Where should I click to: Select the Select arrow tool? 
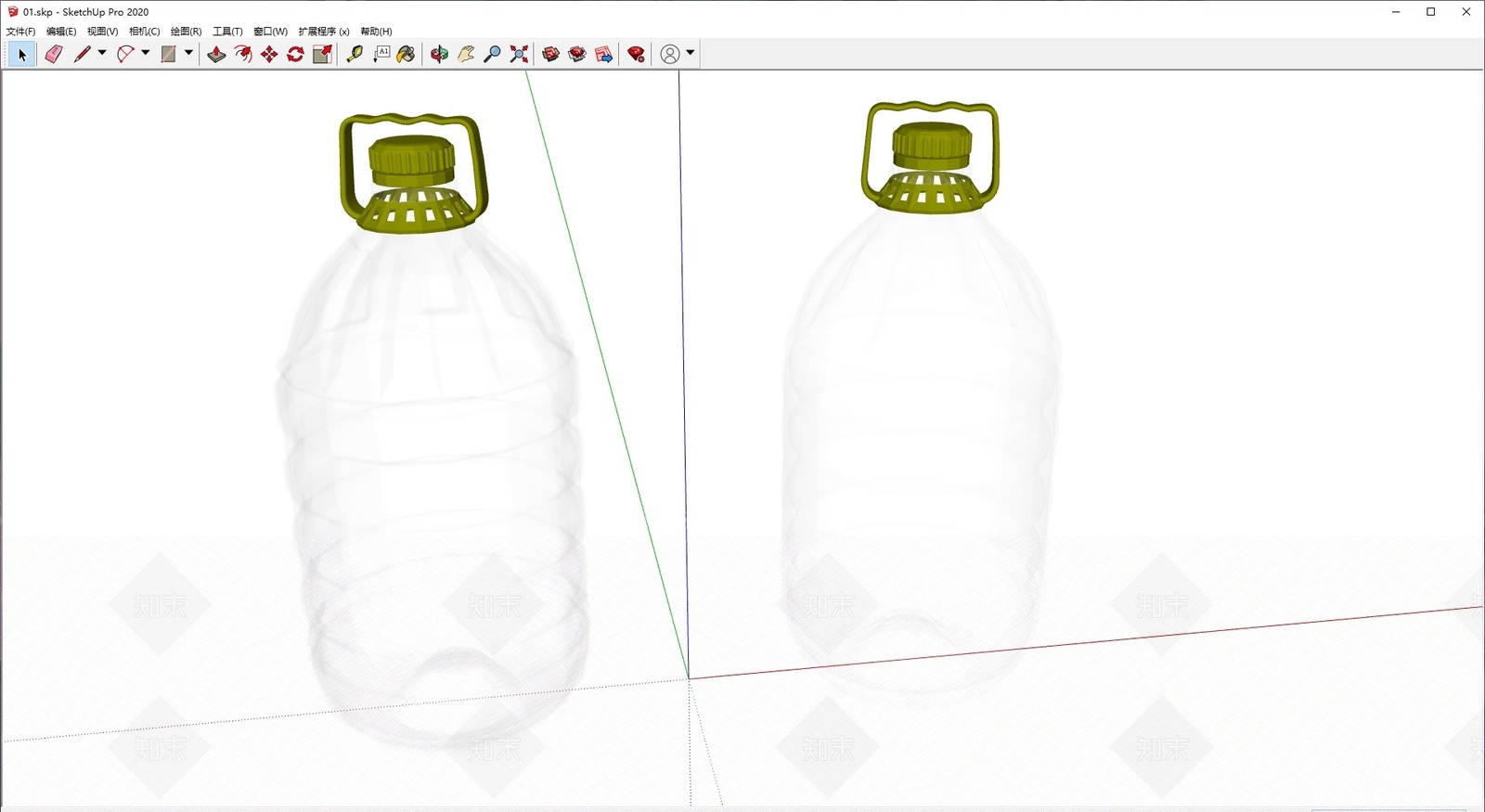[22, 55]
